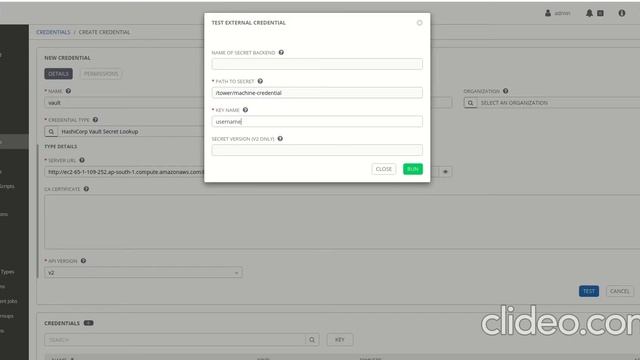This screenshot has height=360, width=640.
Task: Click the HashiCorp Vault Secret Lookup credential type field
Action: [x=131, y=132]
